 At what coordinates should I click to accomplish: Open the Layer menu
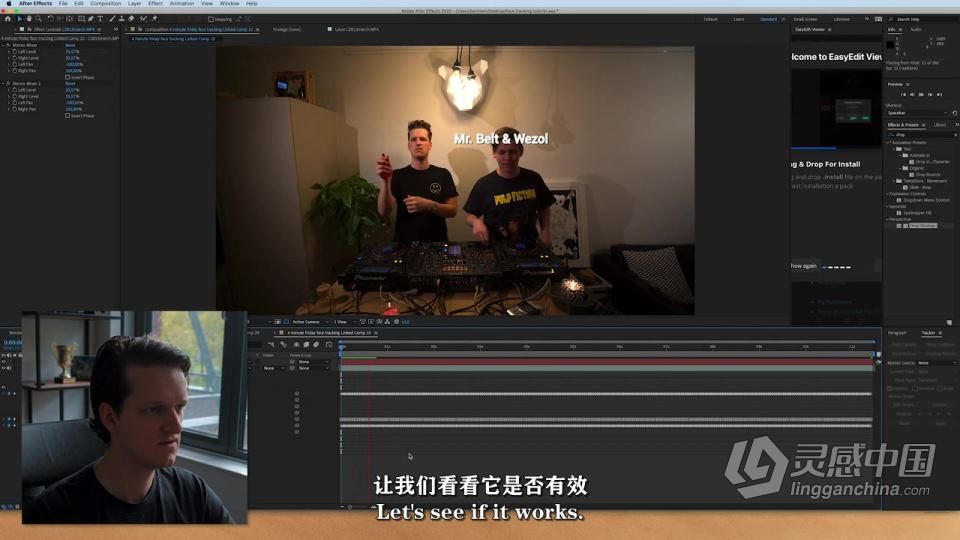(135, 4)
